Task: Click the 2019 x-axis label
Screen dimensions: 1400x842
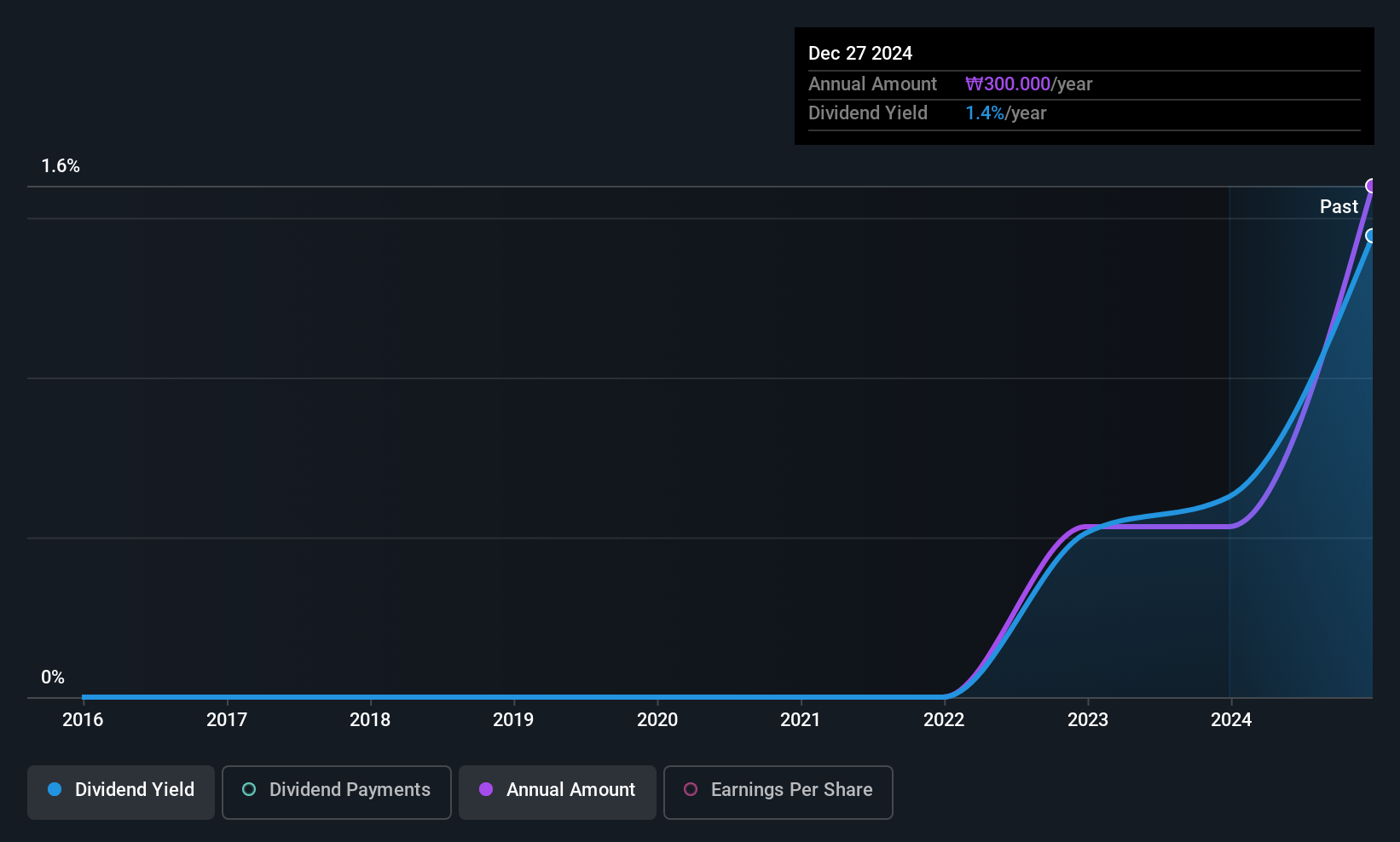Action: pos(513,720)
